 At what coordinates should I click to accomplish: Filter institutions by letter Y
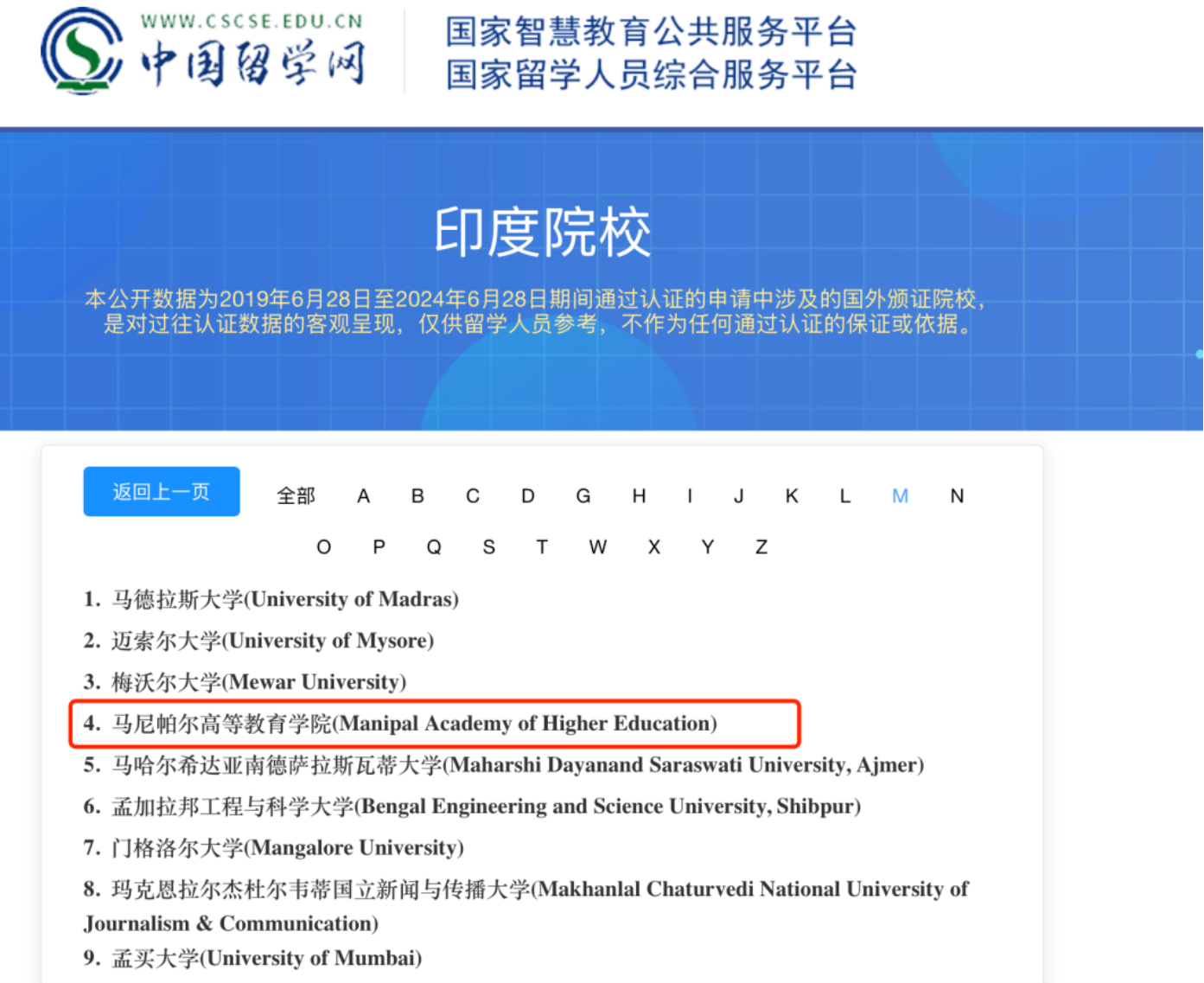click(x=708, y=547)
